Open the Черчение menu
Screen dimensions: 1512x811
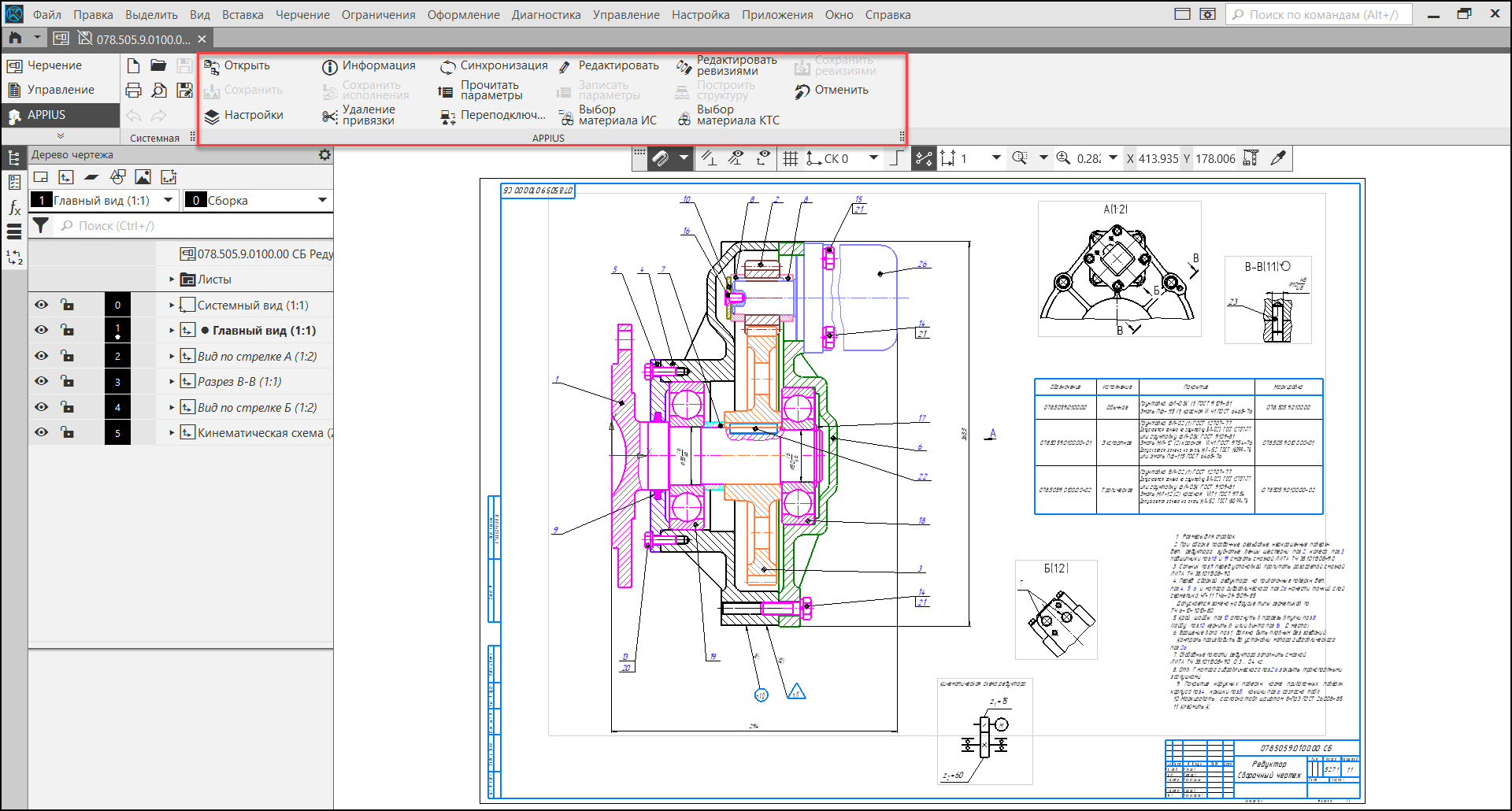(302, 14)
